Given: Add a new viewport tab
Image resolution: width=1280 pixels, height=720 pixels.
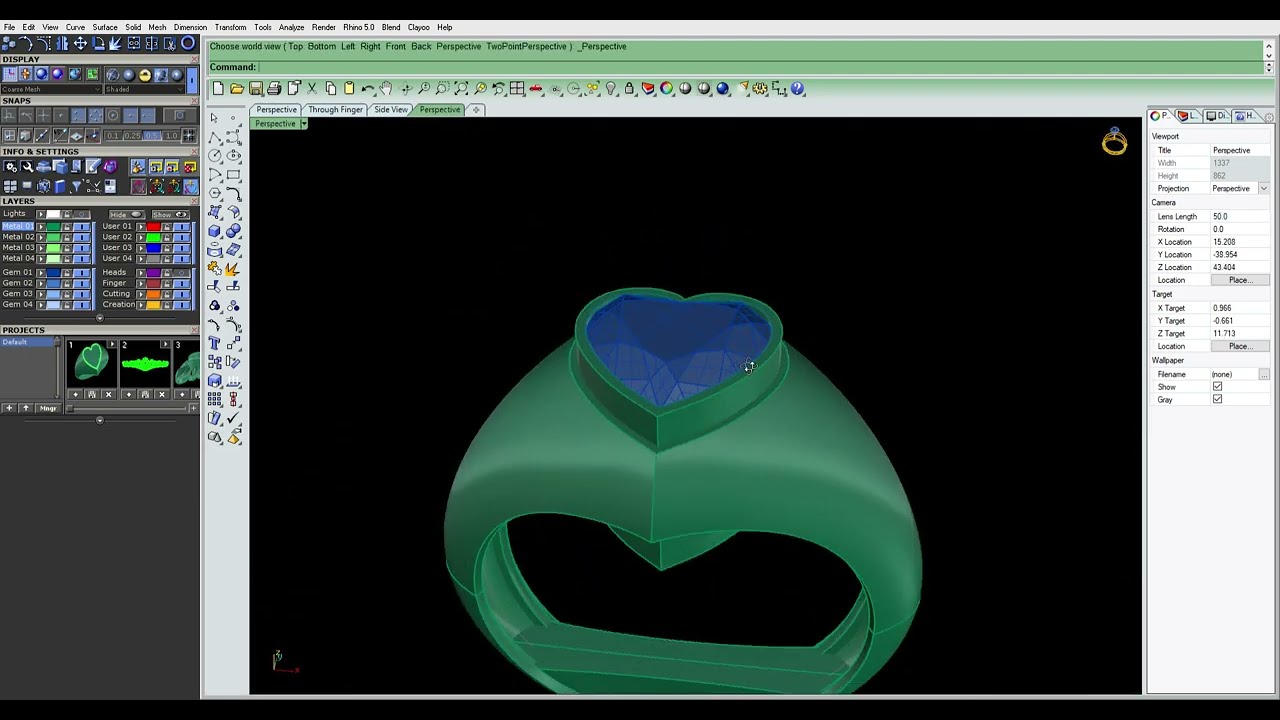Looking at the screenshot, I should pyautogui.click(x=476, y=110).
